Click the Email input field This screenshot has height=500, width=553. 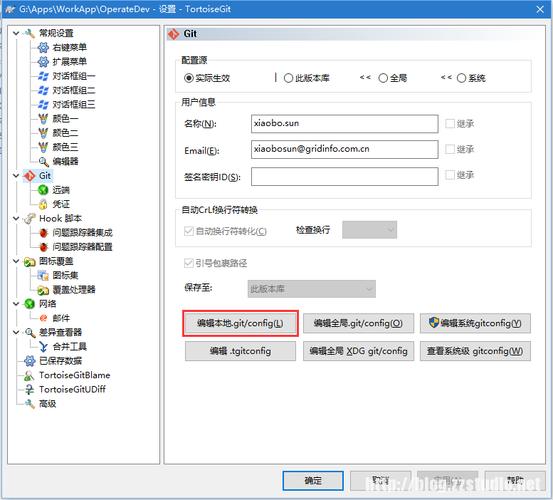pos(345,150)
